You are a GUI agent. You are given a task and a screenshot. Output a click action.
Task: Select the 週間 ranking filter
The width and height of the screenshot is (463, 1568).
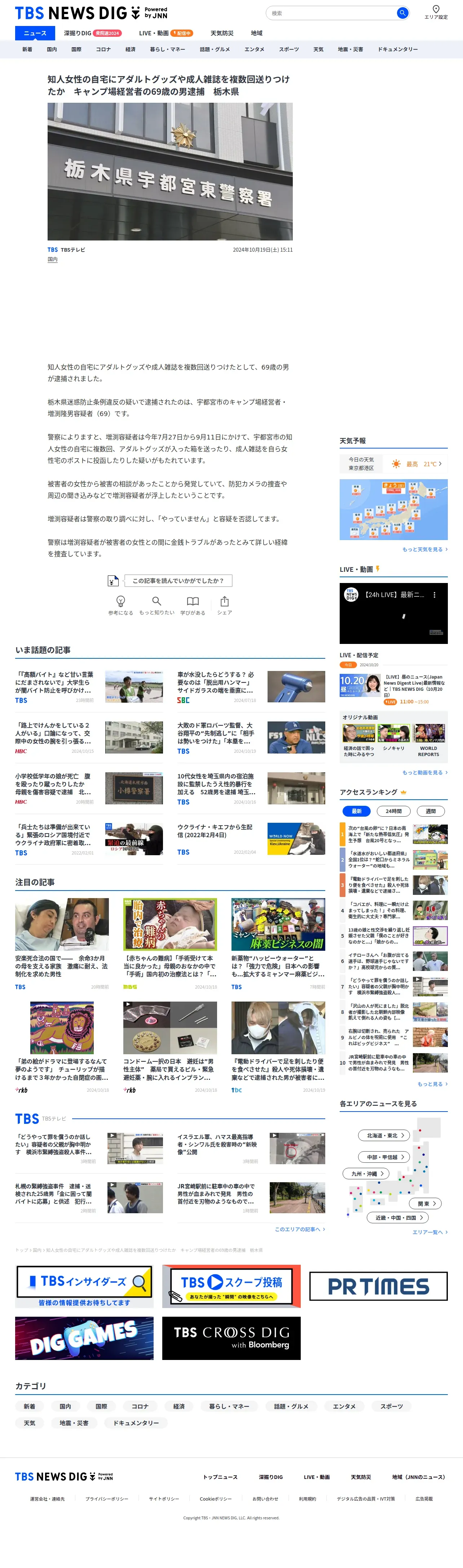431,811
